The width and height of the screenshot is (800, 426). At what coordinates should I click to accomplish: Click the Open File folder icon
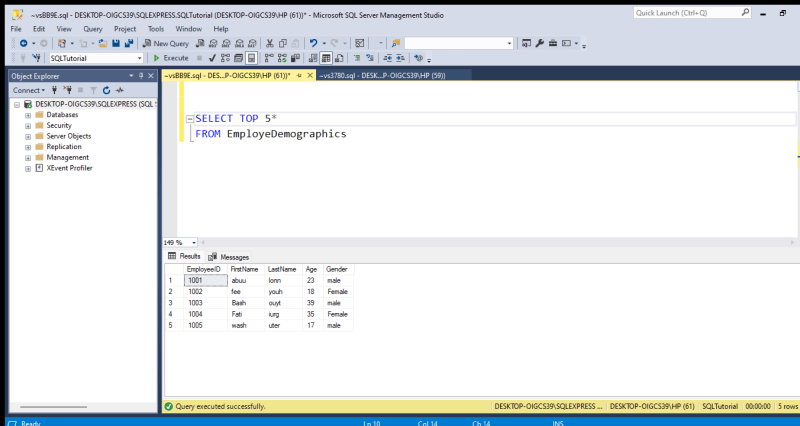(103, 43)
